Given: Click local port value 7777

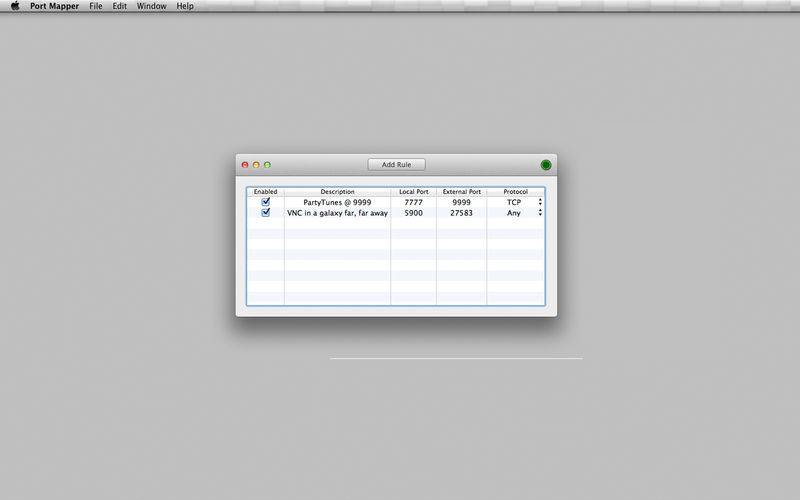Looking at the screenshot, I should click(x=414, y=202).
